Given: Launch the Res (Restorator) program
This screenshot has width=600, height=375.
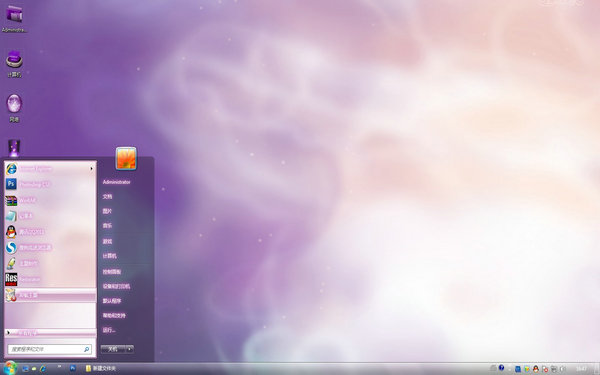Looking at the screenshot, I should tap(50, 279).
